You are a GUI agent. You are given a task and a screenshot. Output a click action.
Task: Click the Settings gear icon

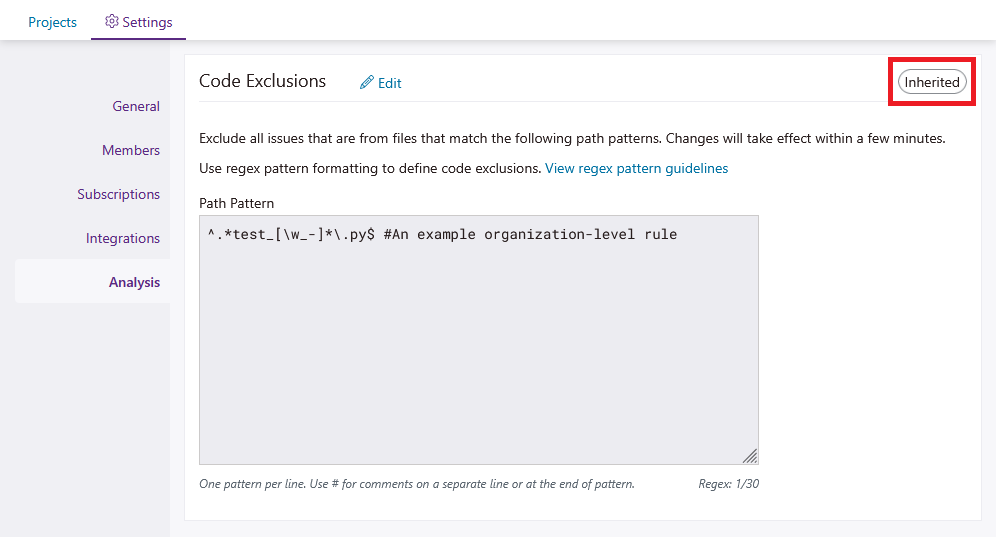[112, 22]
